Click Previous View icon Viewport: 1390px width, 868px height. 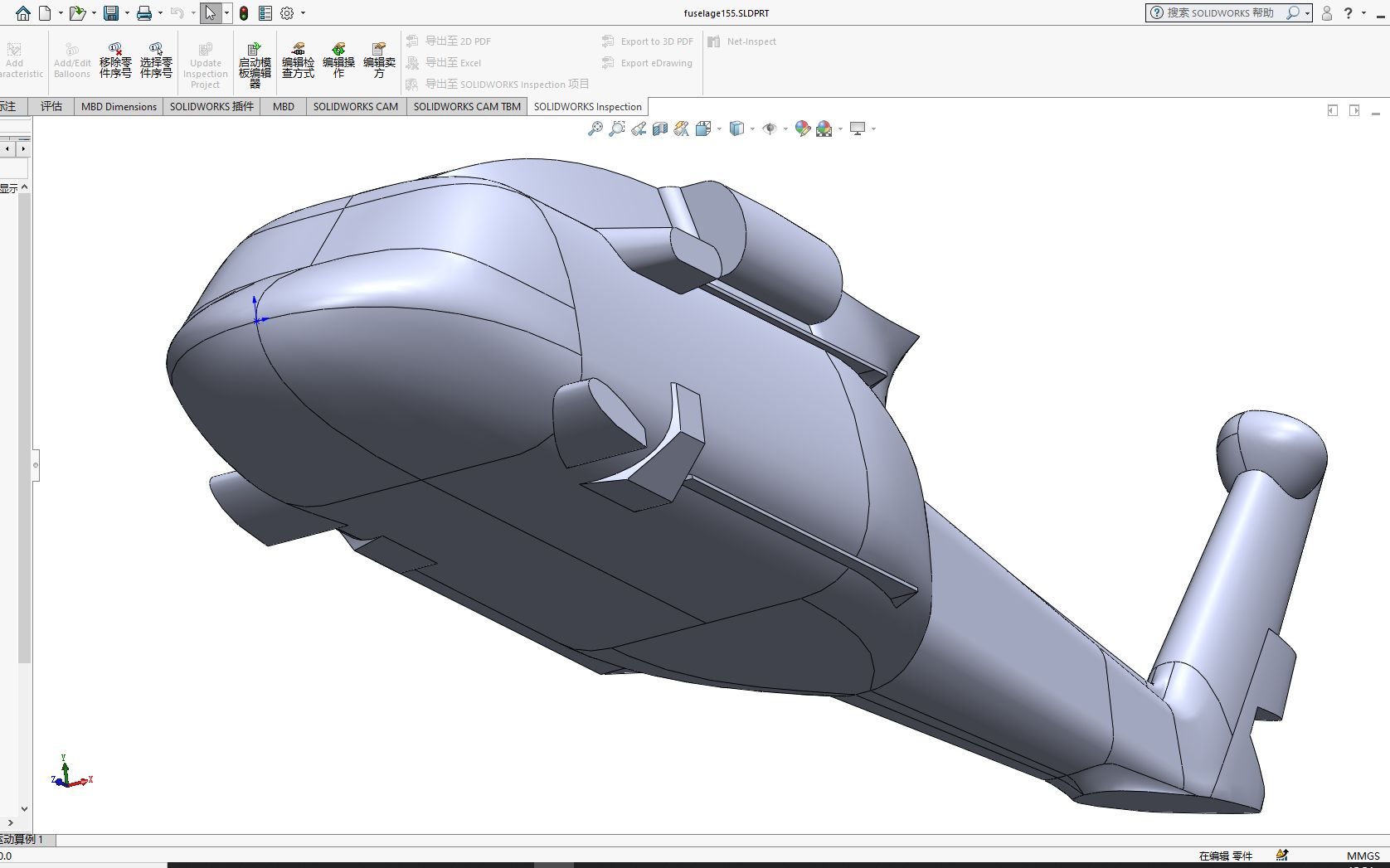click(639, 129)
